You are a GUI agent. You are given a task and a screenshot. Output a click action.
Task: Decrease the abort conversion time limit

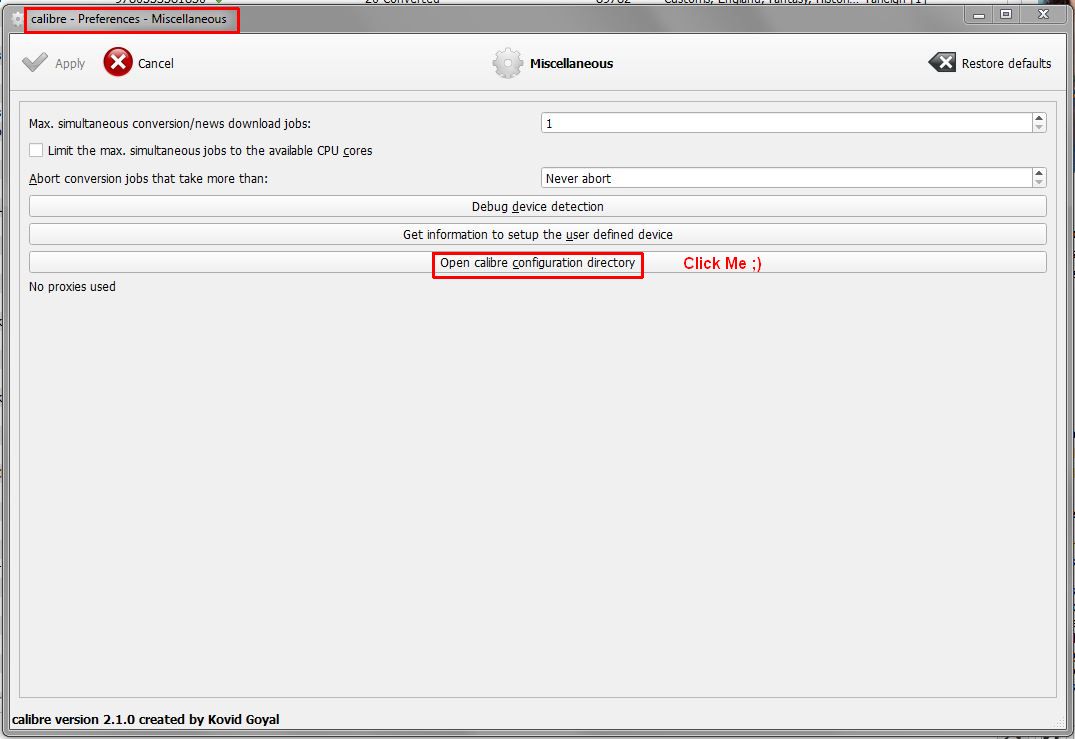[1039, 182]
